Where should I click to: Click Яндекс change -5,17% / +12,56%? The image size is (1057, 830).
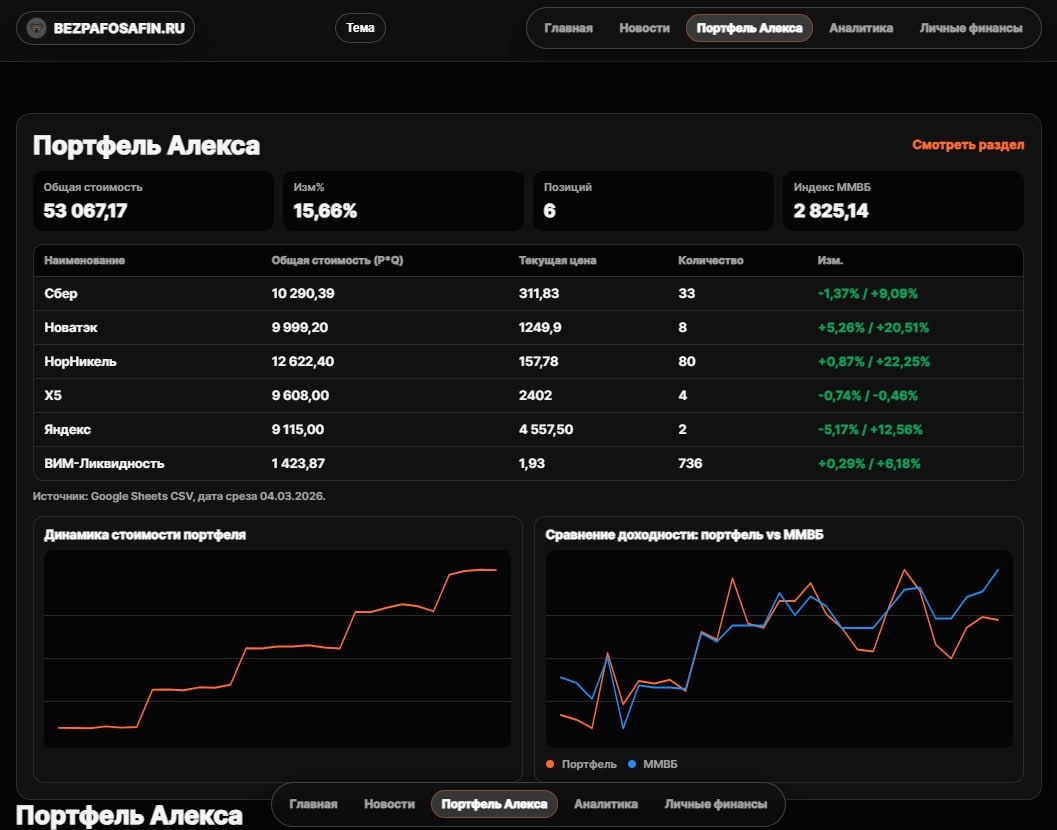[x=870, y=429]
